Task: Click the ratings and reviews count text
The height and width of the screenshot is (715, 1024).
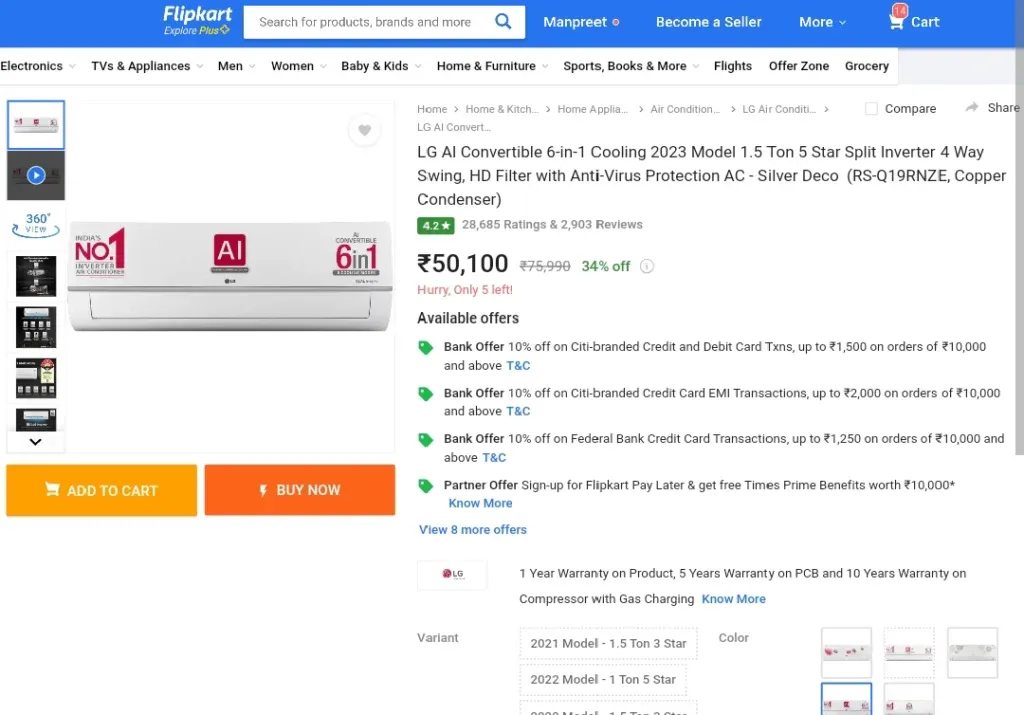Action: [552, 225]
